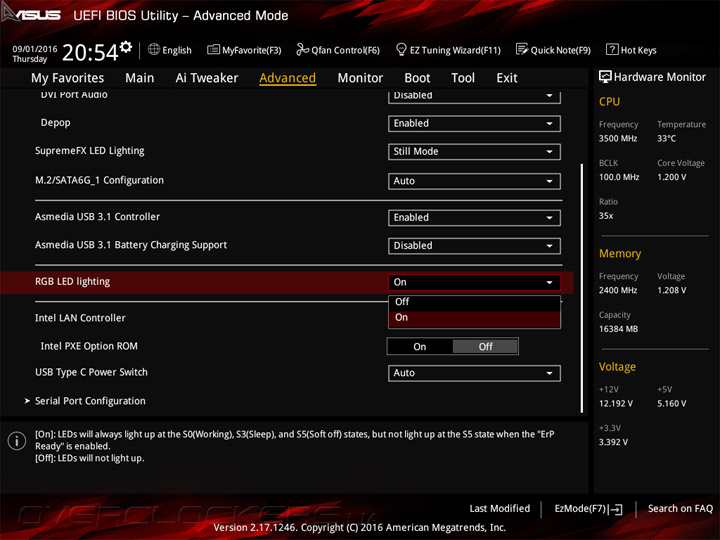Click the Voltage heading in Hardware Monitor
Image resolution: width=720 pixels, height=540 pixels.
click(x=617, y=367)
